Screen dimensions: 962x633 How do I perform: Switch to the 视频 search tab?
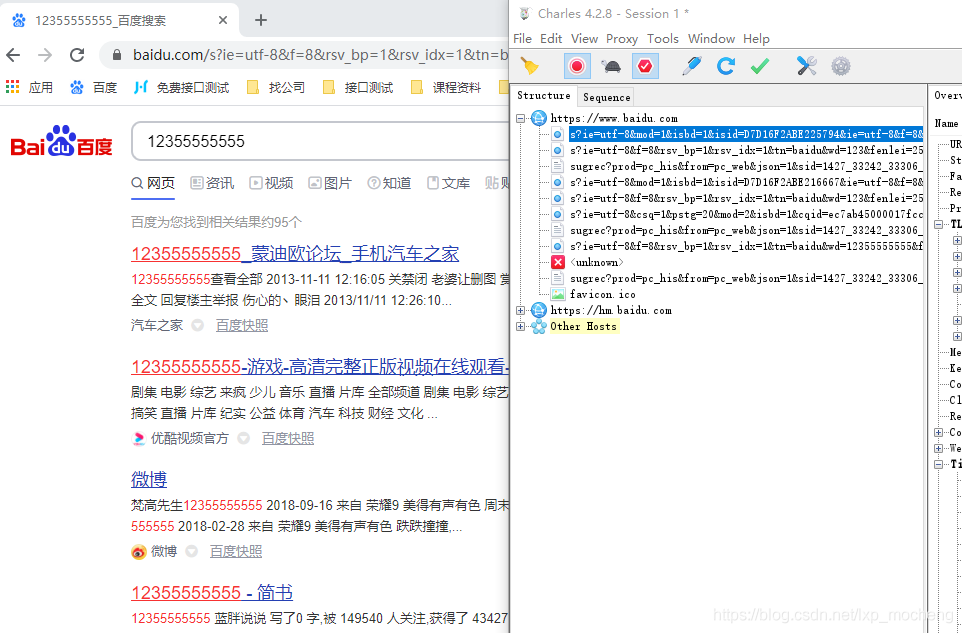(x=271, y=183)
